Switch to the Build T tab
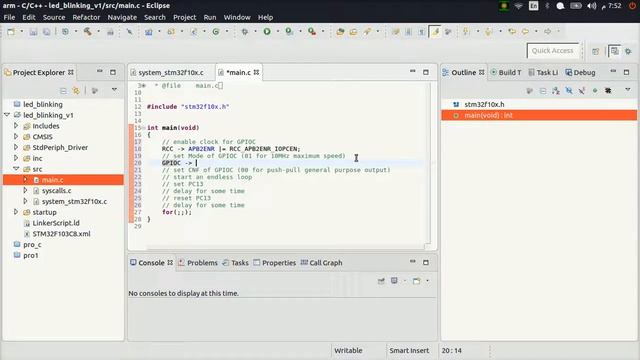Viewport: 640px width, 360px height. pyautogui.click(x=506, y=72)
